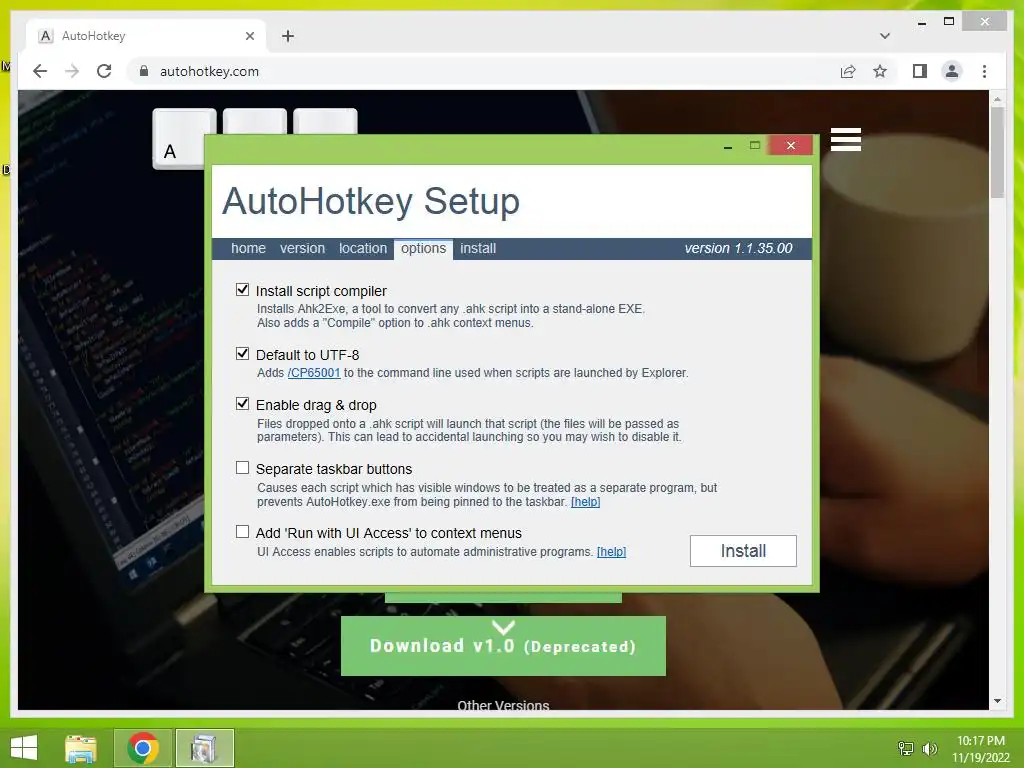Open Chrome three-dot menu
The image size is (1024, 768).
point(984,71)
